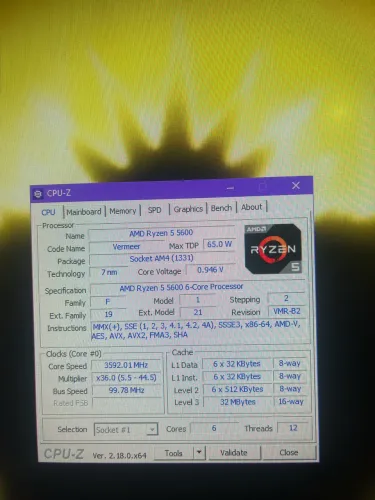The width and height of the screenshot is (375, 500).
Task: Click the Revision value VMR-B2
Action: point(287,311)
